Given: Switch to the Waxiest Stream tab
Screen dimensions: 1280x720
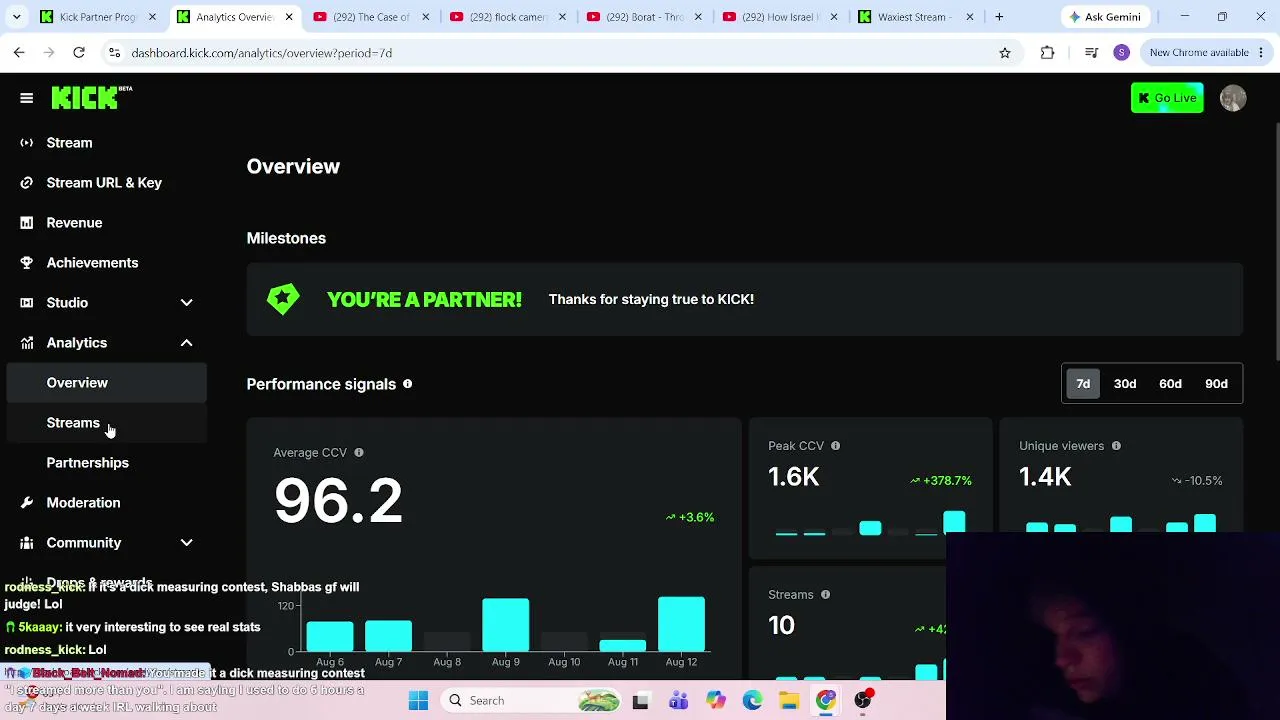Looking at the screenshot, I should [918, 17].
